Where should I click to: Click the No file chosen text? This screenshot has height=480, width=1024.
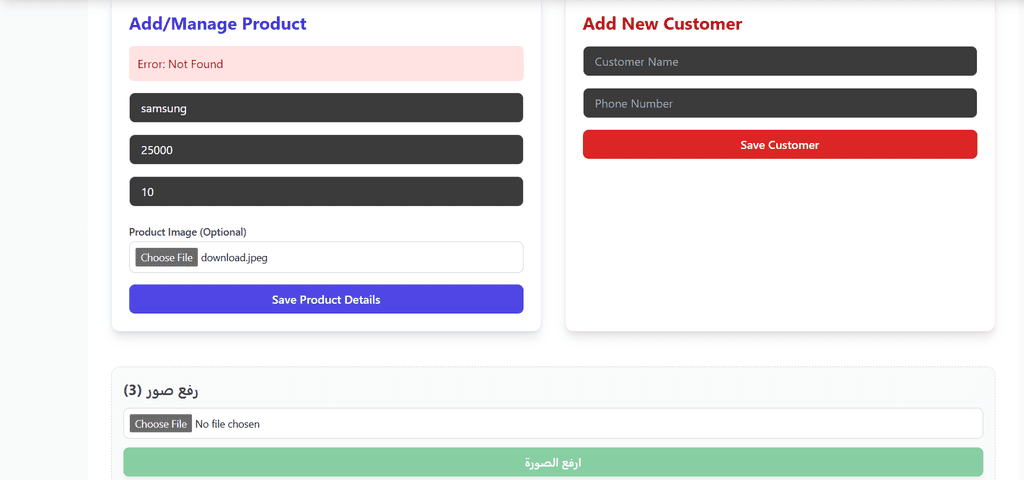click(x=227, y=424)
